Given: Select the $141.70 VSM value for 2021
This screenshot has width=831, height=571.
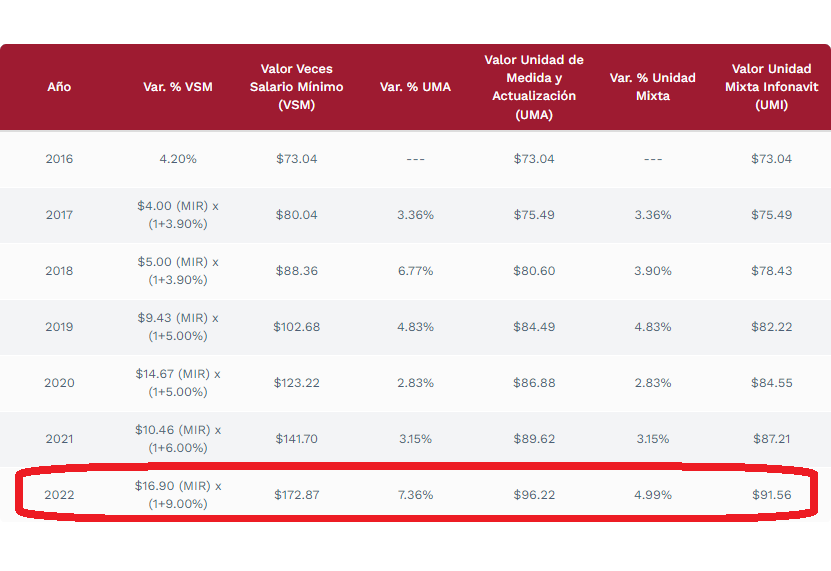Looking at the screenshot, I should [x=296, y=439].
